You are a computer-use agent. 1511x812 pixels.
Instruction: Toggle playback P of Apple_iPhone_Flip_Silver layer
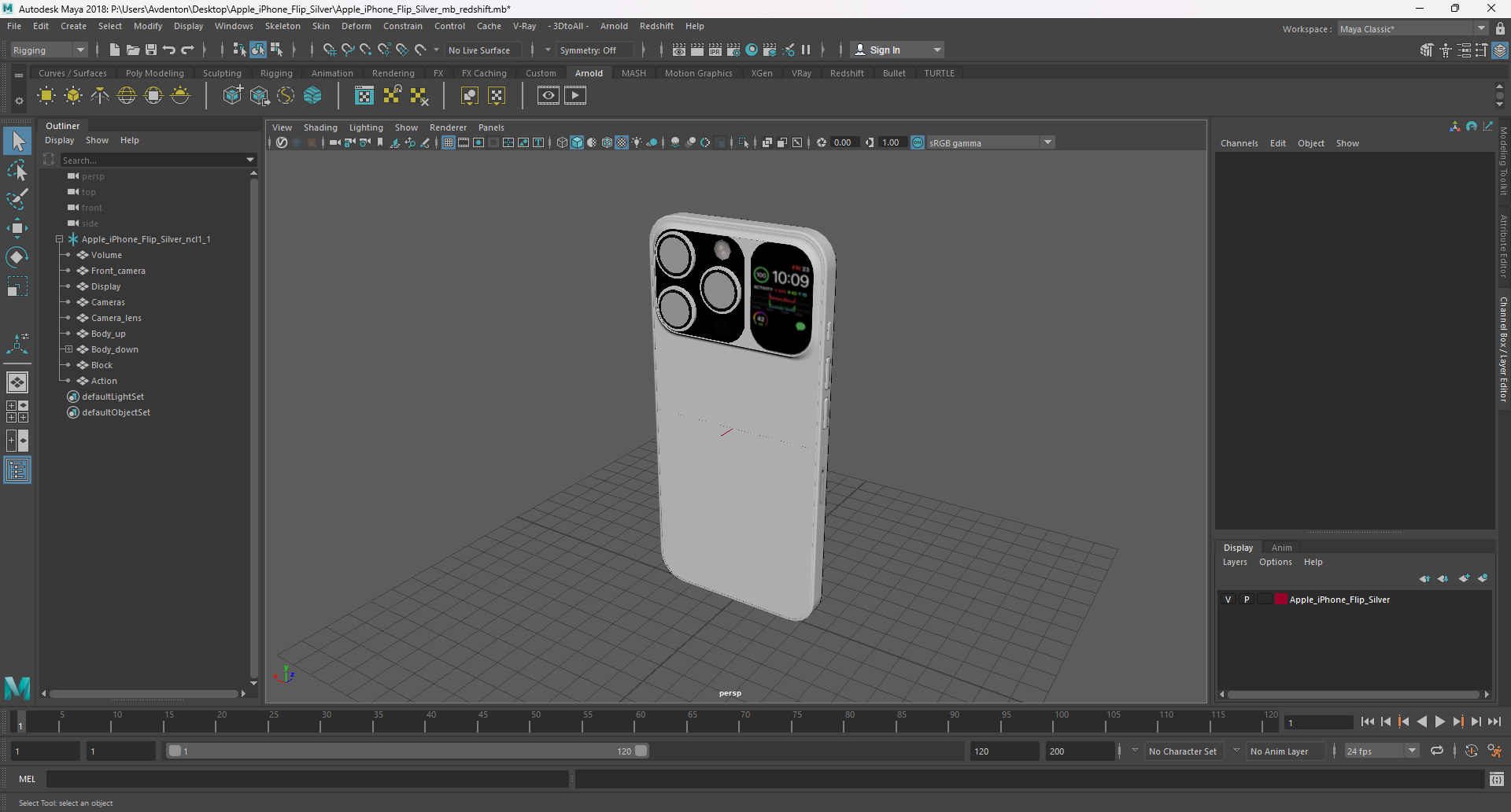coord(1247,600)
